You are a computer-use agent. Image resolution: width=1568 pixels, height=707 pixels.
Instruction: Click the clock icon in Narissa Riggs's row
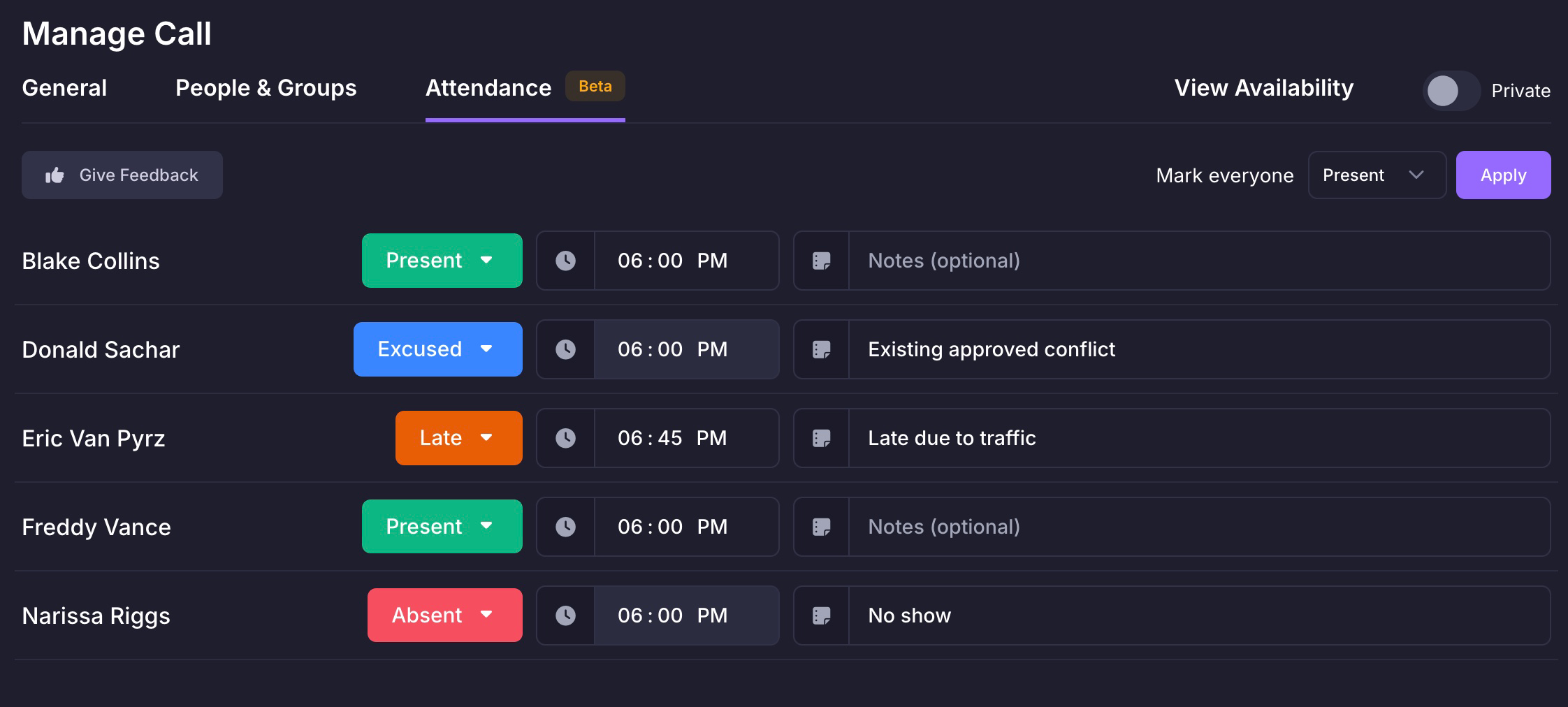pos(565,615)
